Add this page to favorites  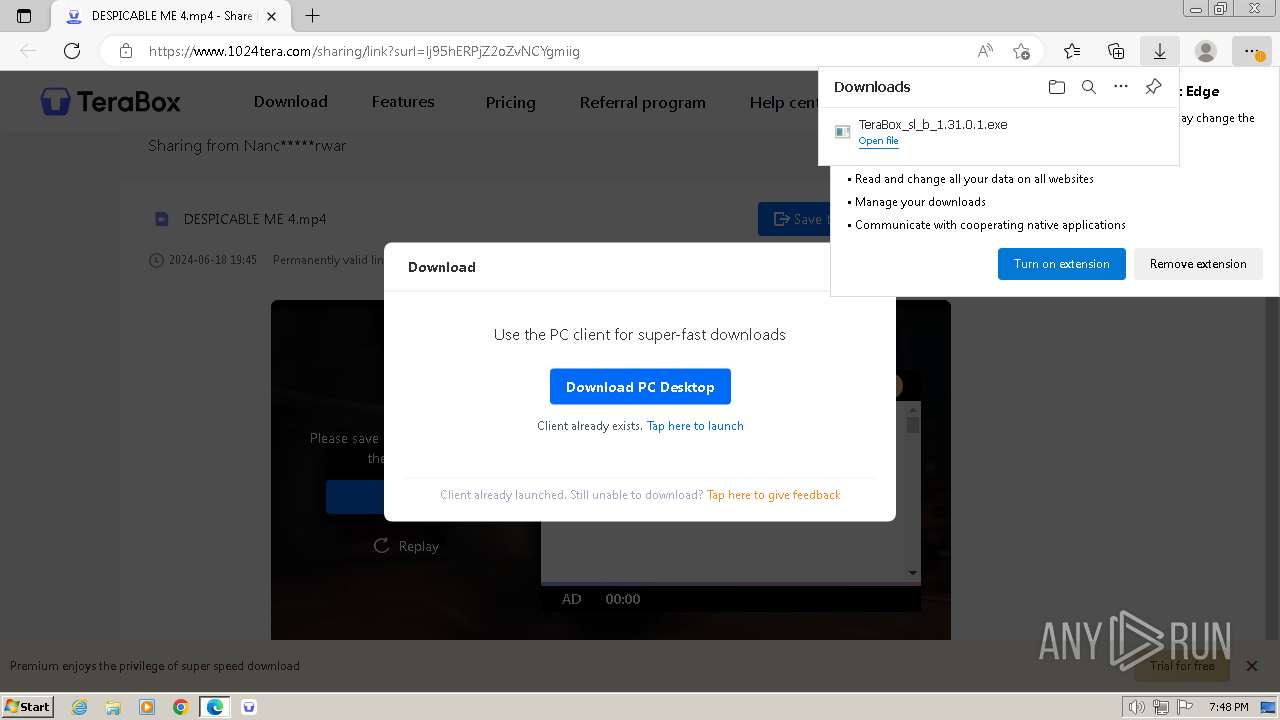click(1021, 51)
